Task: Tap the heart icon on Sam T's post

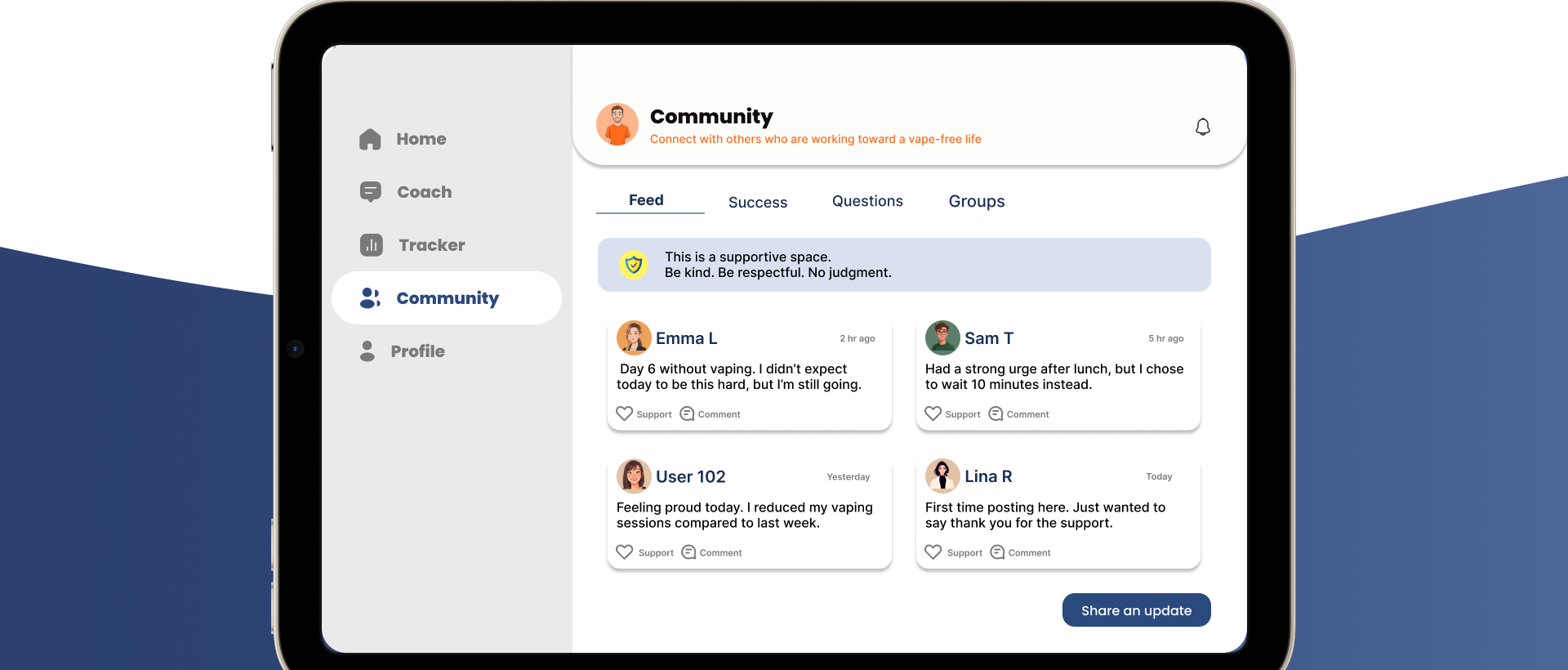Action: click(933, 413)
